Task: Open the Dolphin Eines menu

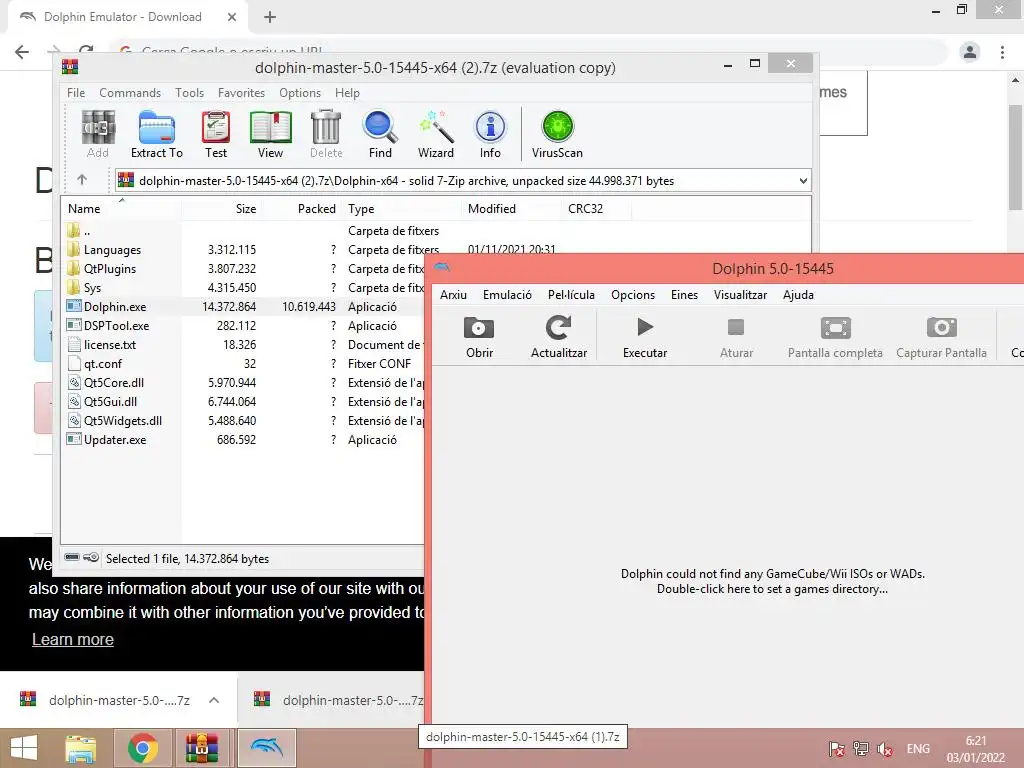Action: 684,295
